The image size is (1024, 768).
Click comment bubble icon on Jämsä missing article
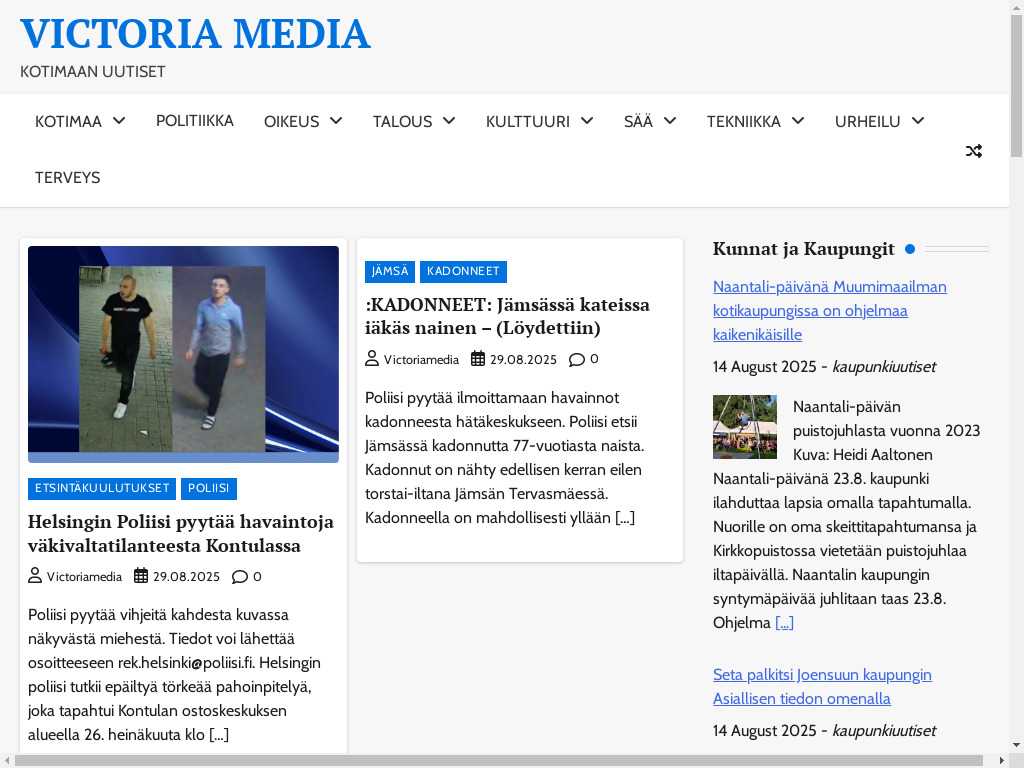(x=577, y=359)
